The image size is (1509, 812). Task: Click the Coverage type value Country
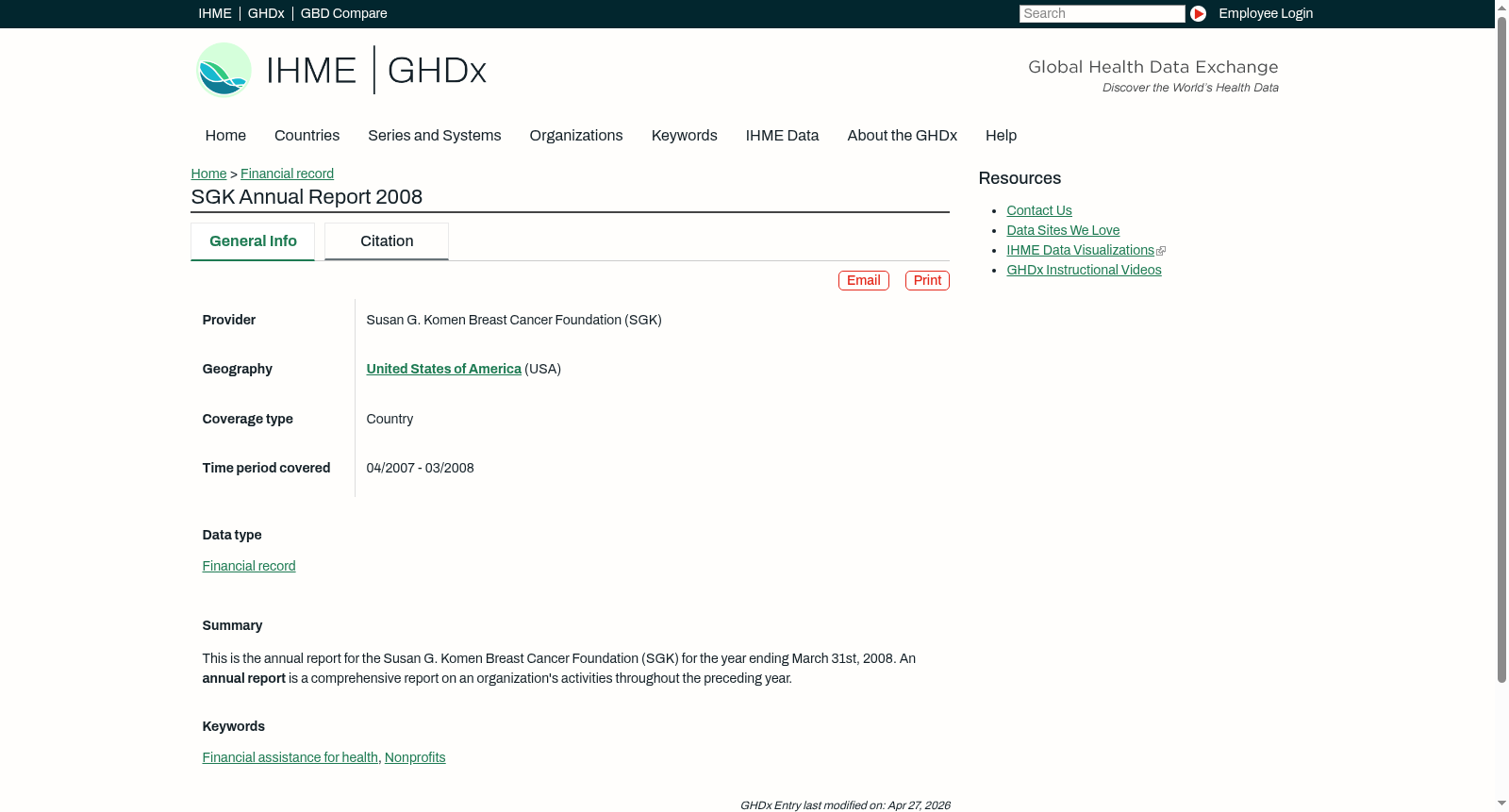390,419
